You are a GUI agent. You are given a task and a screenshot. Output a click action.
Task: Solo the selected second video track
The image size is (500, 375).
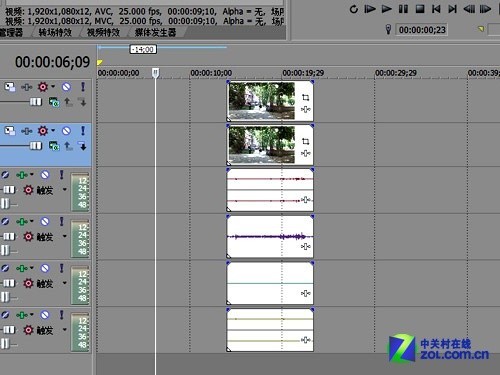[x=83, y=131]
